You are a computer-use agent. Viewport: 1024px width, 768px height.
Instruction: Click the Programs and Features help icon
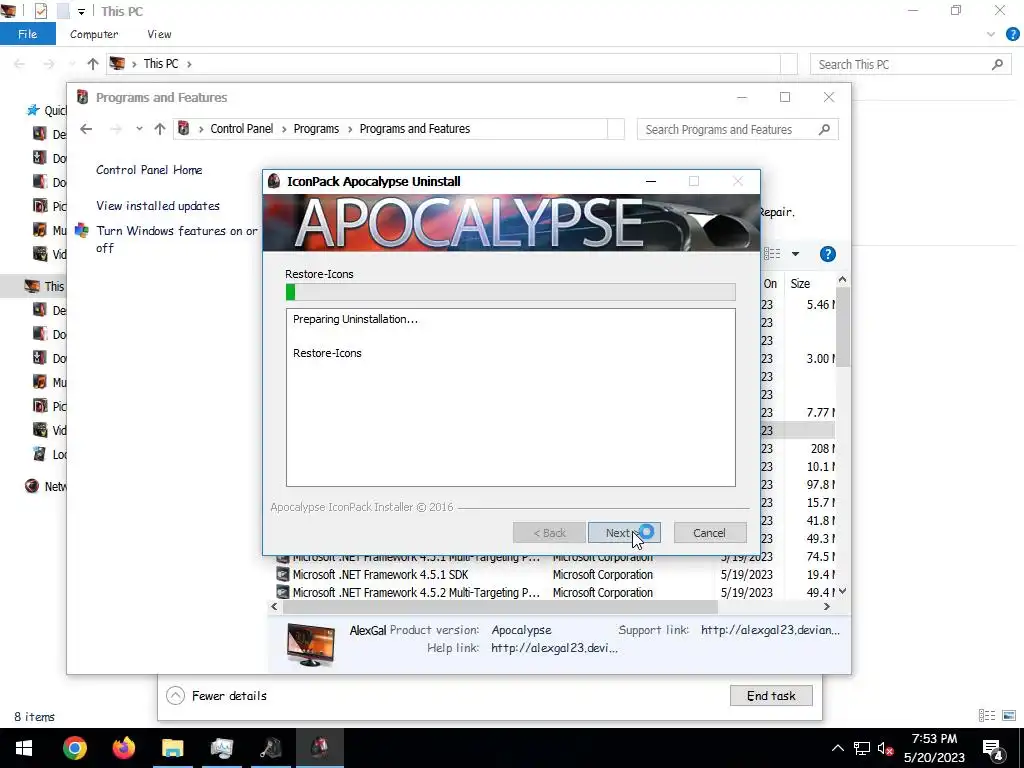(x=827, y=254)
